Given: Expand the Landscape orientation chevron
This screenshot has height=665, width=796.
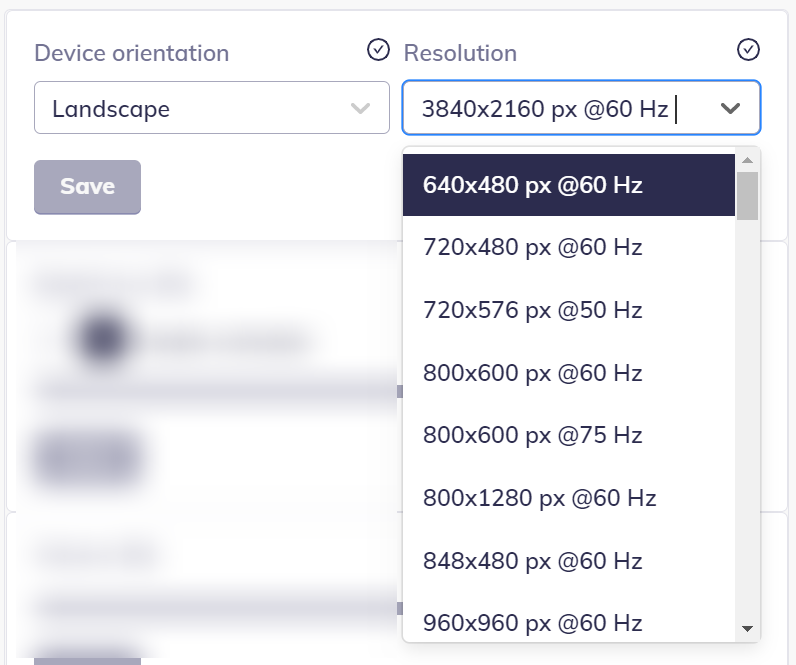Looking at the screenshot, I should point(360,108).
